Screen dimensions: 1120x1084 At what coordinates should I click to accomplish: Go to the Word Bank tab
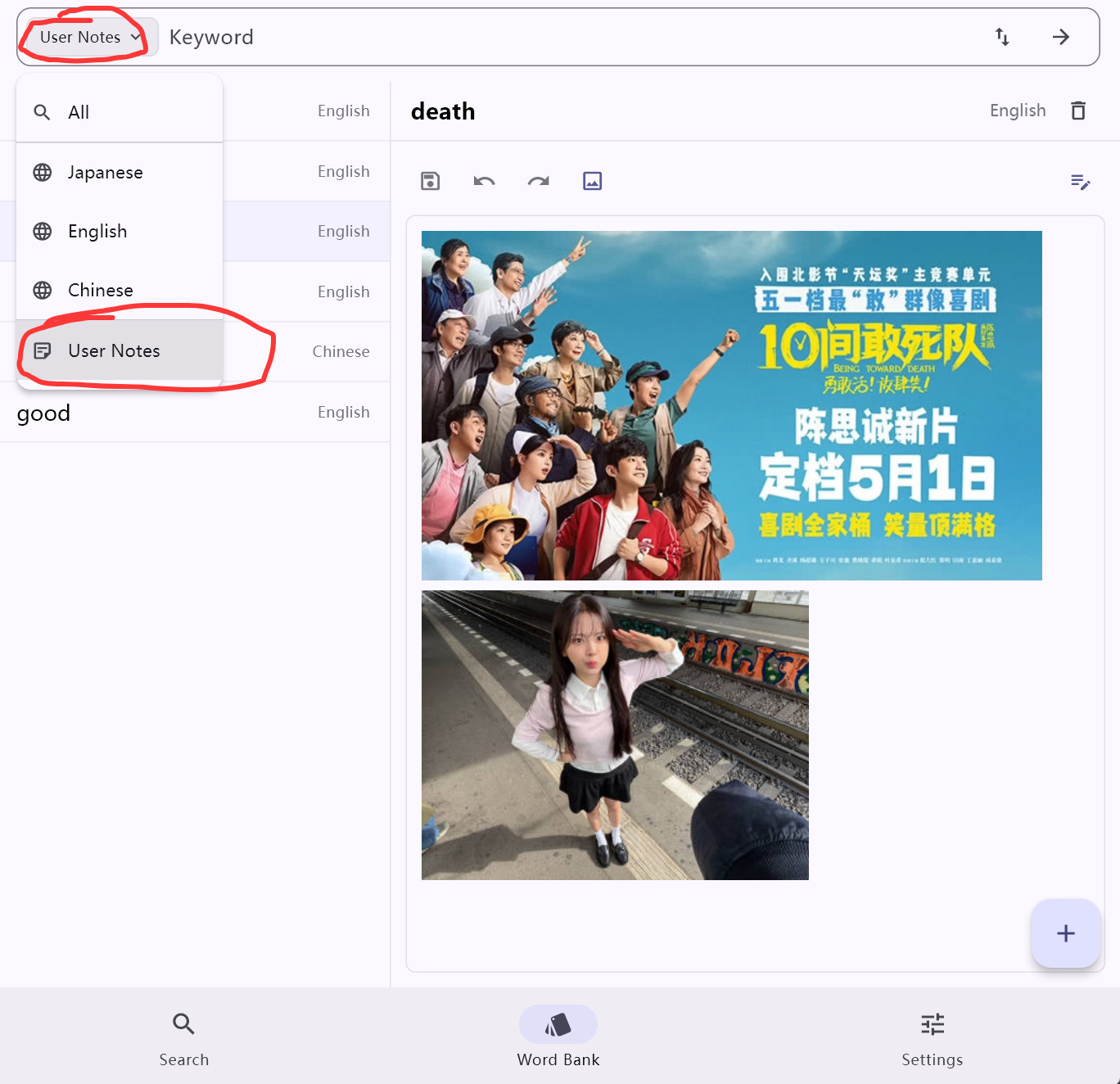click(558, 1038)
